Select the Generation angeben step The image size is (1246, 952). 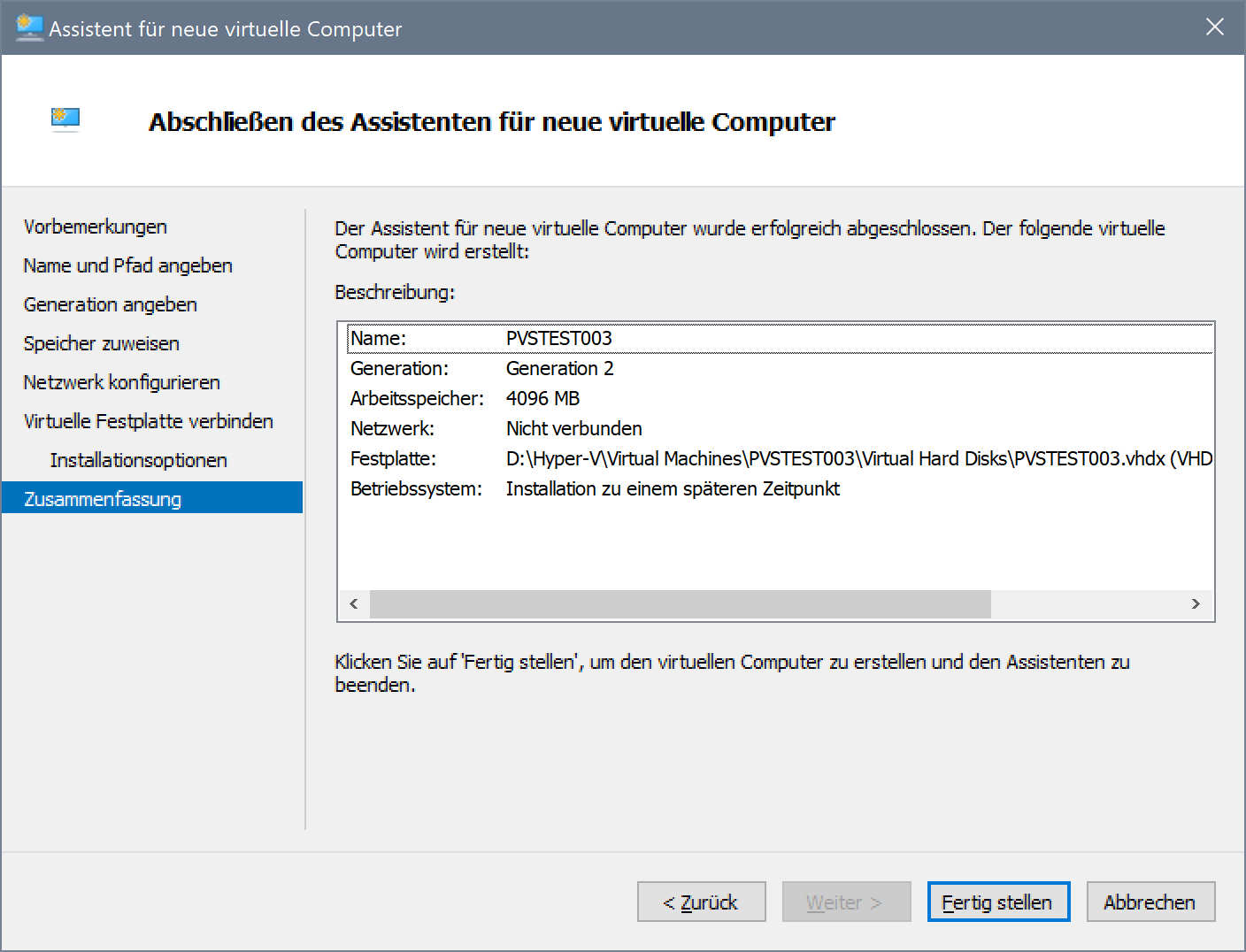pos(111,304)
